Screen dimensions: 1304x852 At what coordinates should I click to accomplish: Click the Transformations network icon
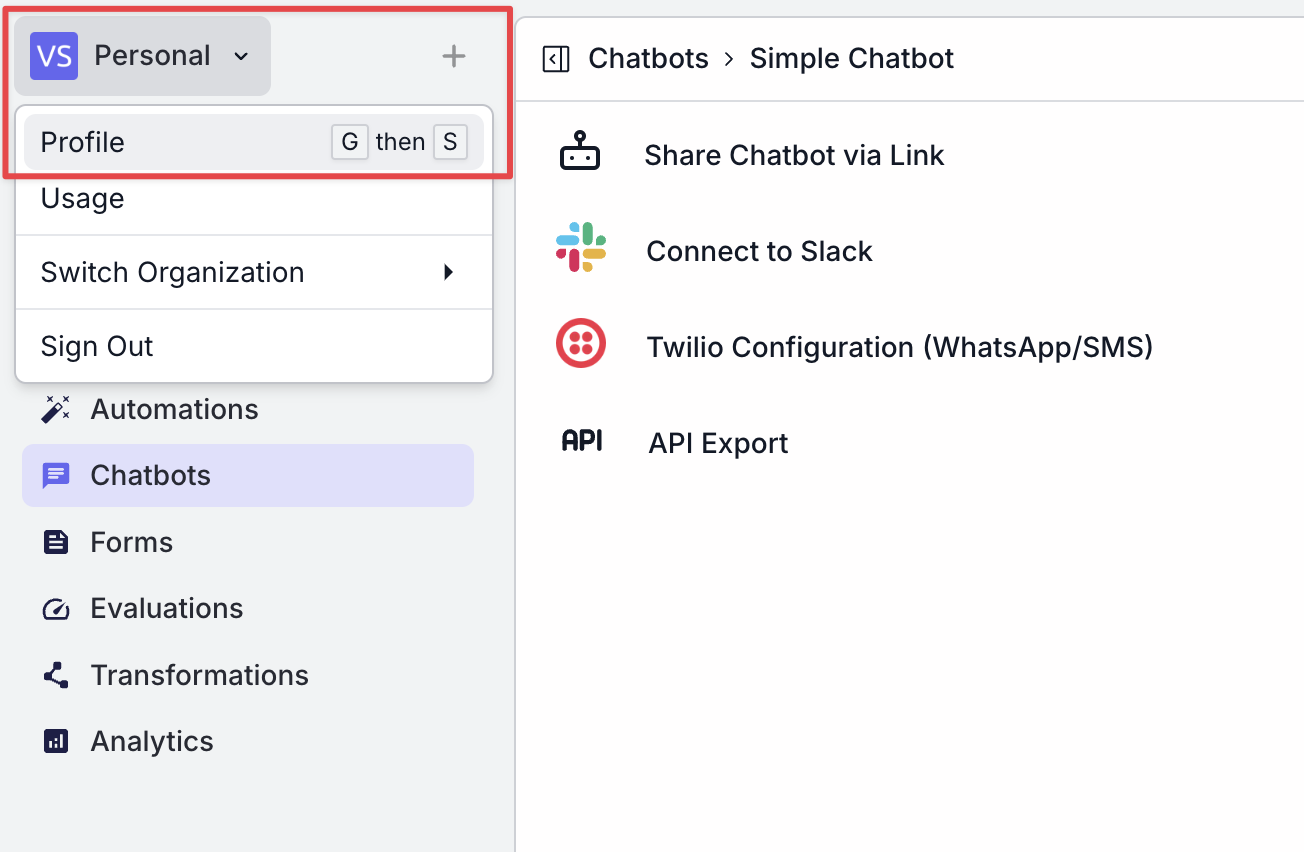[55, 675]
